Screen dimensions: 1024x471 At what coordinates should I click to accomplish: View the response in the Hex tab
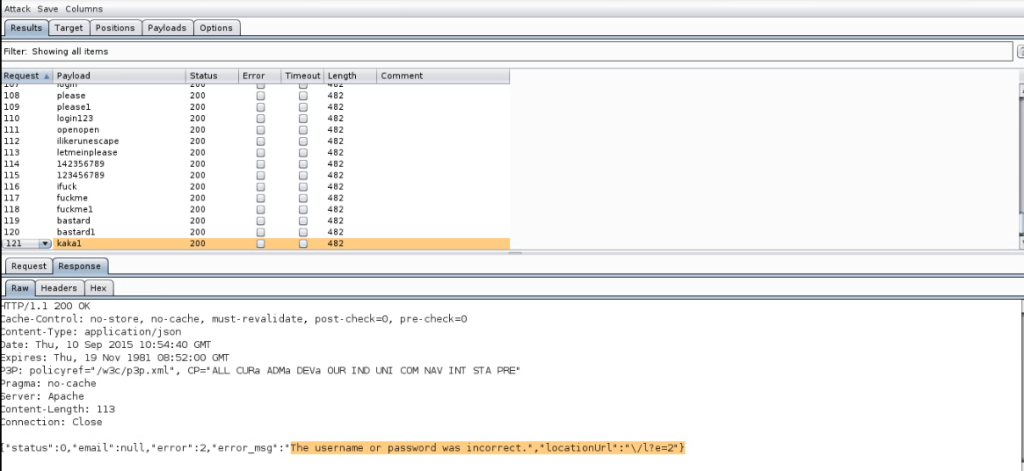tap(100, 288)
